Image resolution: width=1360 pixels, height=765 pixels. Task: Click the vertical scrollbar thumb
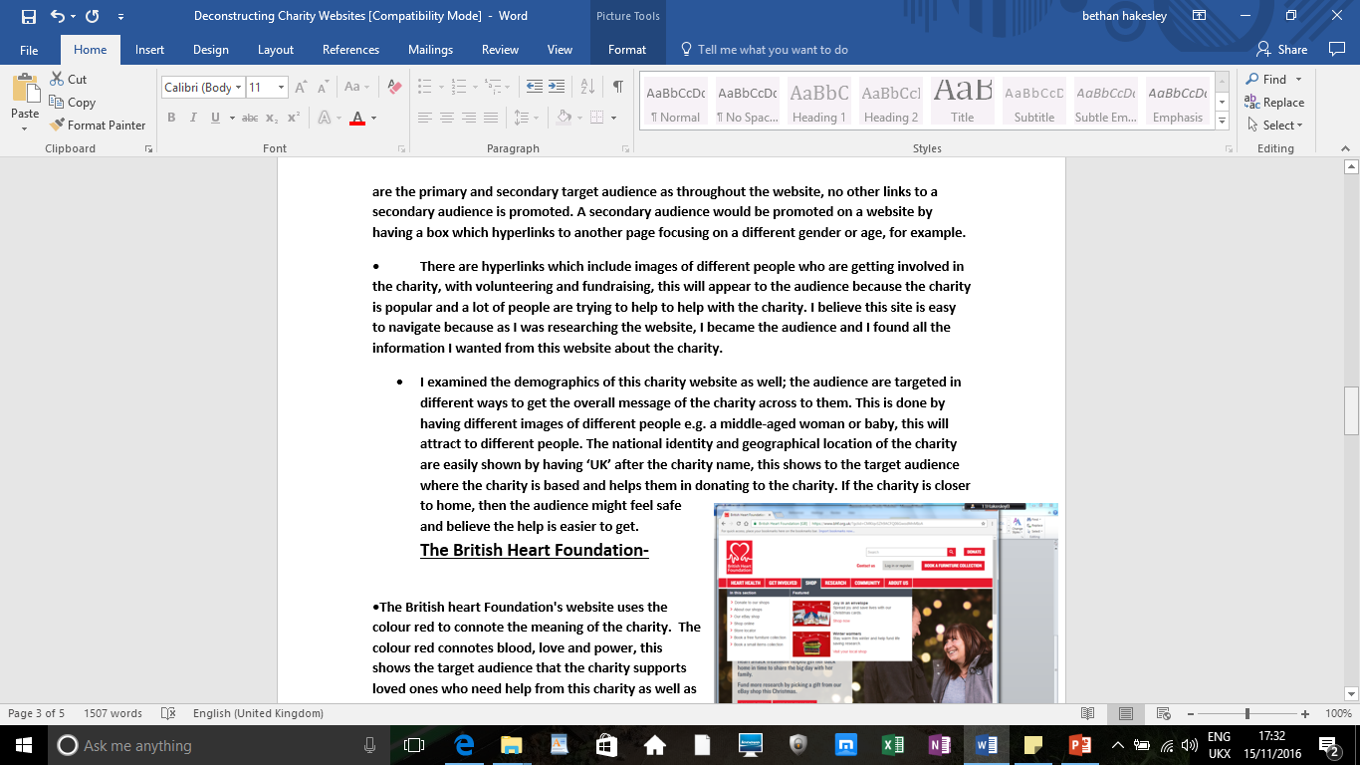click(1351, 410)
